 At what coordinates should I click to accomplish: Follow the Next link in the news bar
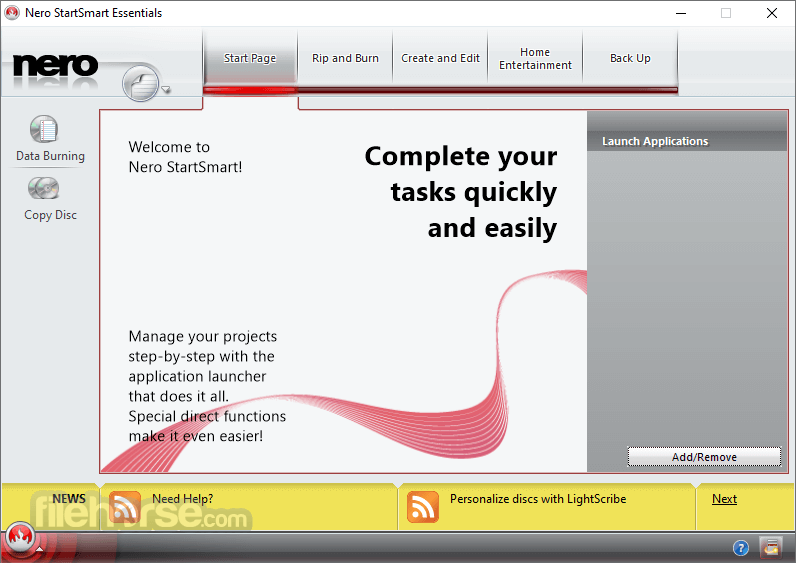(724, 499)
